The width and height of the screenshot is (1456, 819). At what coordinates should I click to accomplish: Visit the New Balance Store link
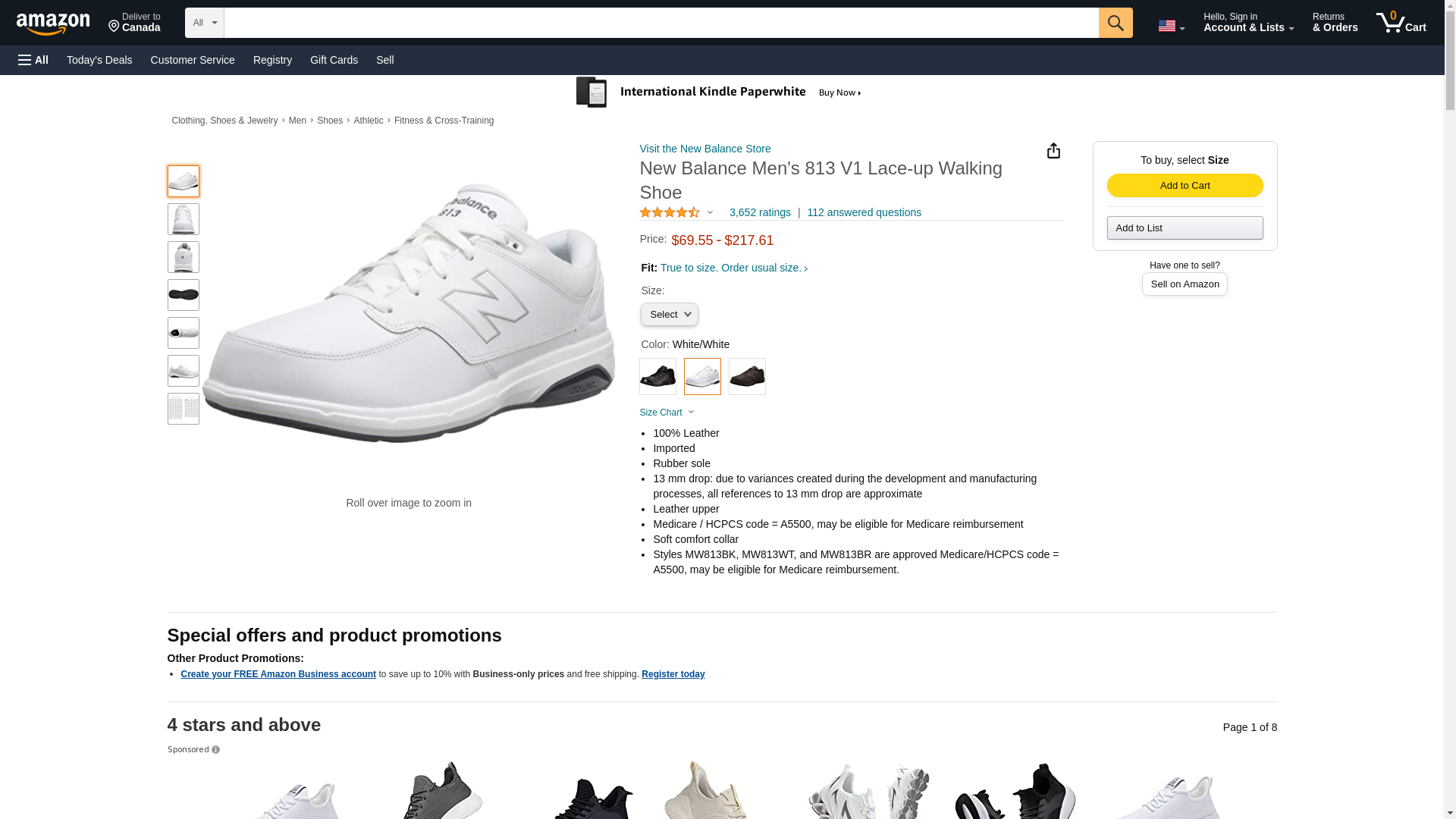pos(704,149)
